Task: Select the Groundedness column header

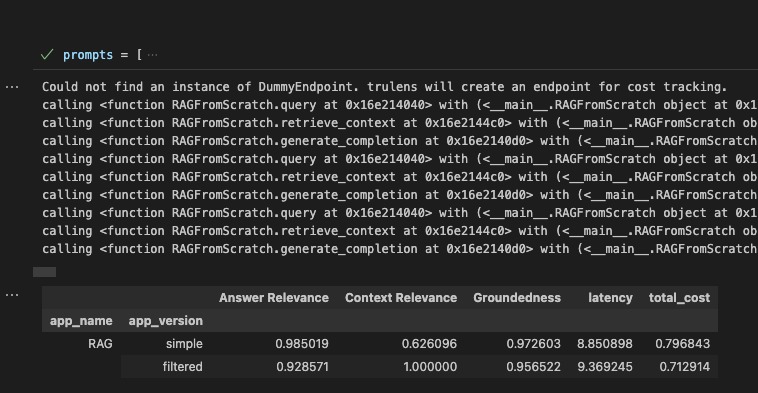Action: pos(517,298)
